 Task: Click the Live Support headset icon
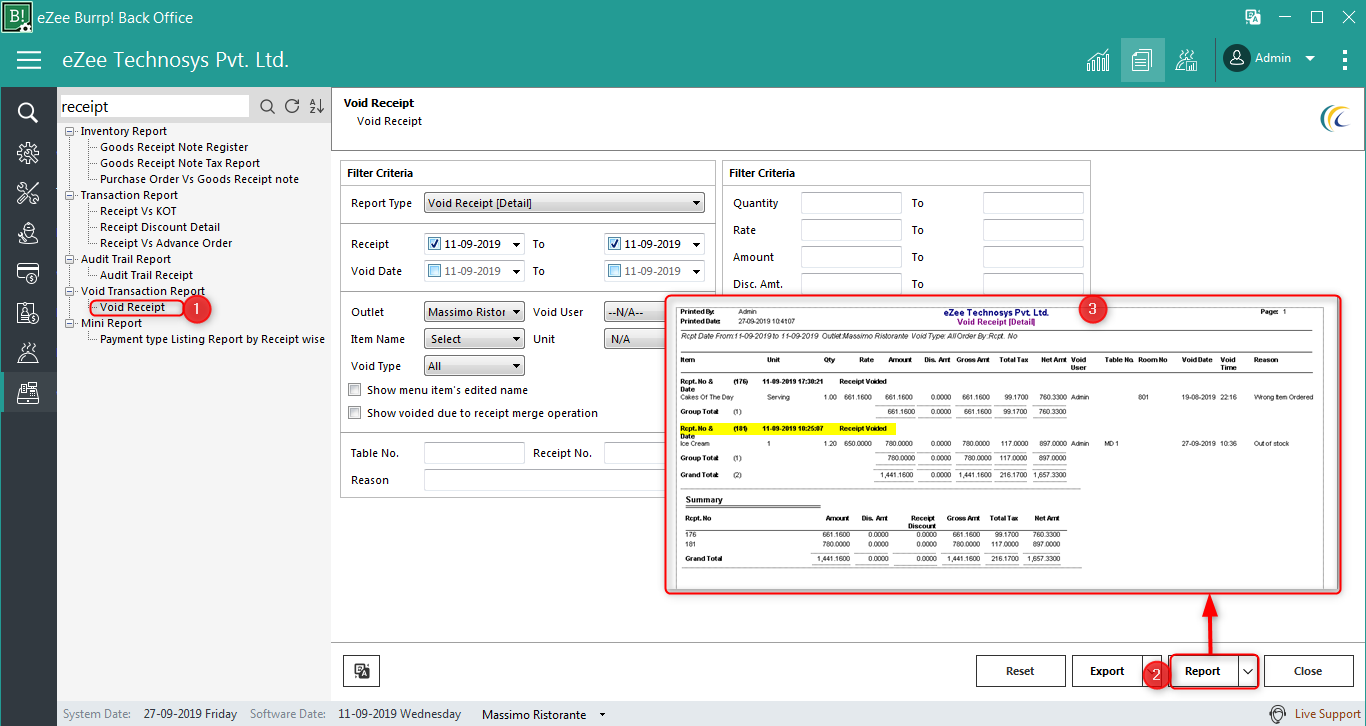click(1277, 714)
